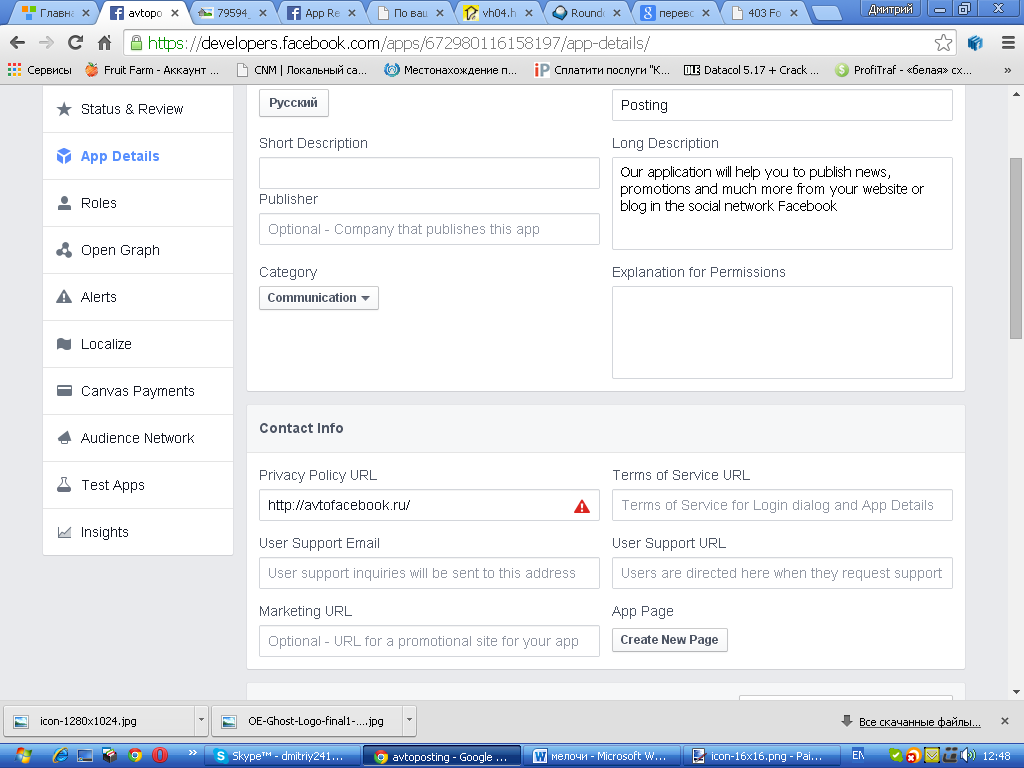Open dropdown for icon-1280x1024.jpg download
1024x768 pixels.
click(x=201, y=721)
